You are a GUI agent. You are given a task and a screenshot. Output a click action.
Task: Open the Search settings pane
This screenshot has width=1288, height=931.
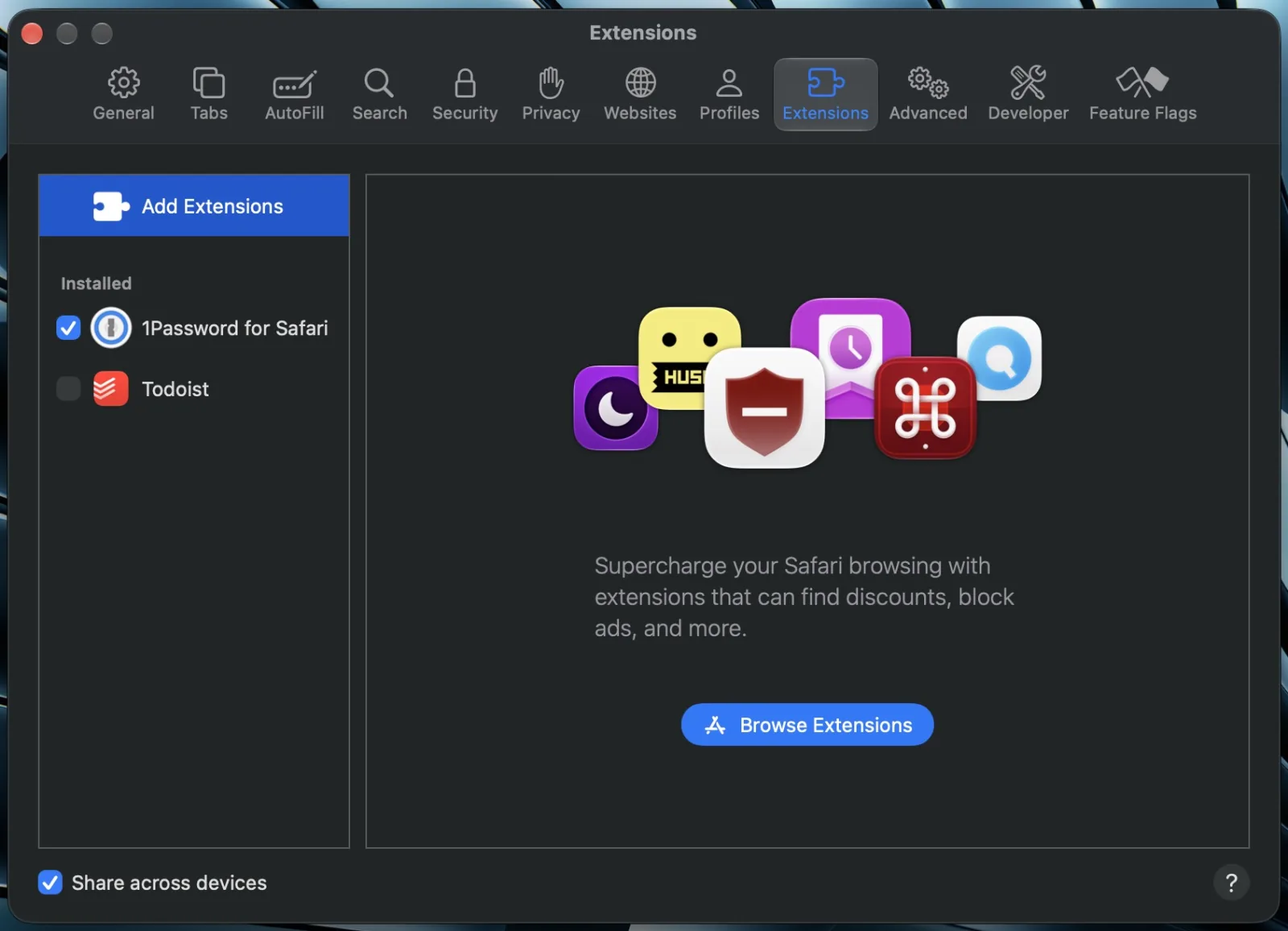pyautogui.click(x=379, y=94)
